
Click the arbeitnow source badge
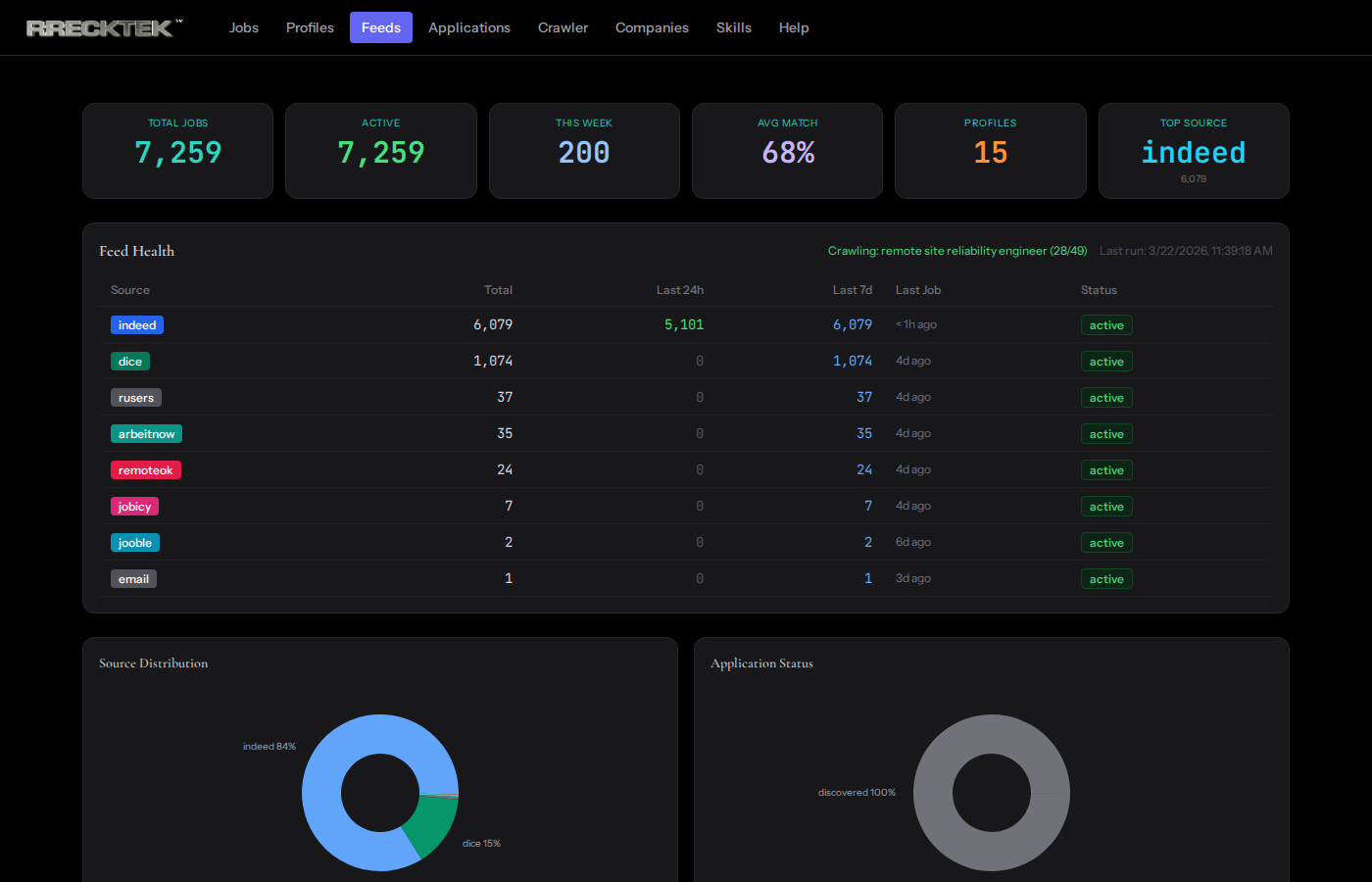tap(146, 434)
